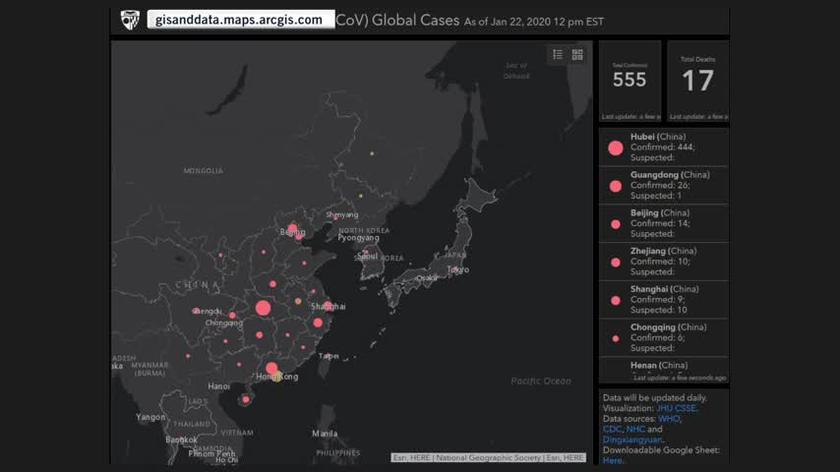Open the map legend list icon
The image size is (840, 472).
tap(558, 55)
